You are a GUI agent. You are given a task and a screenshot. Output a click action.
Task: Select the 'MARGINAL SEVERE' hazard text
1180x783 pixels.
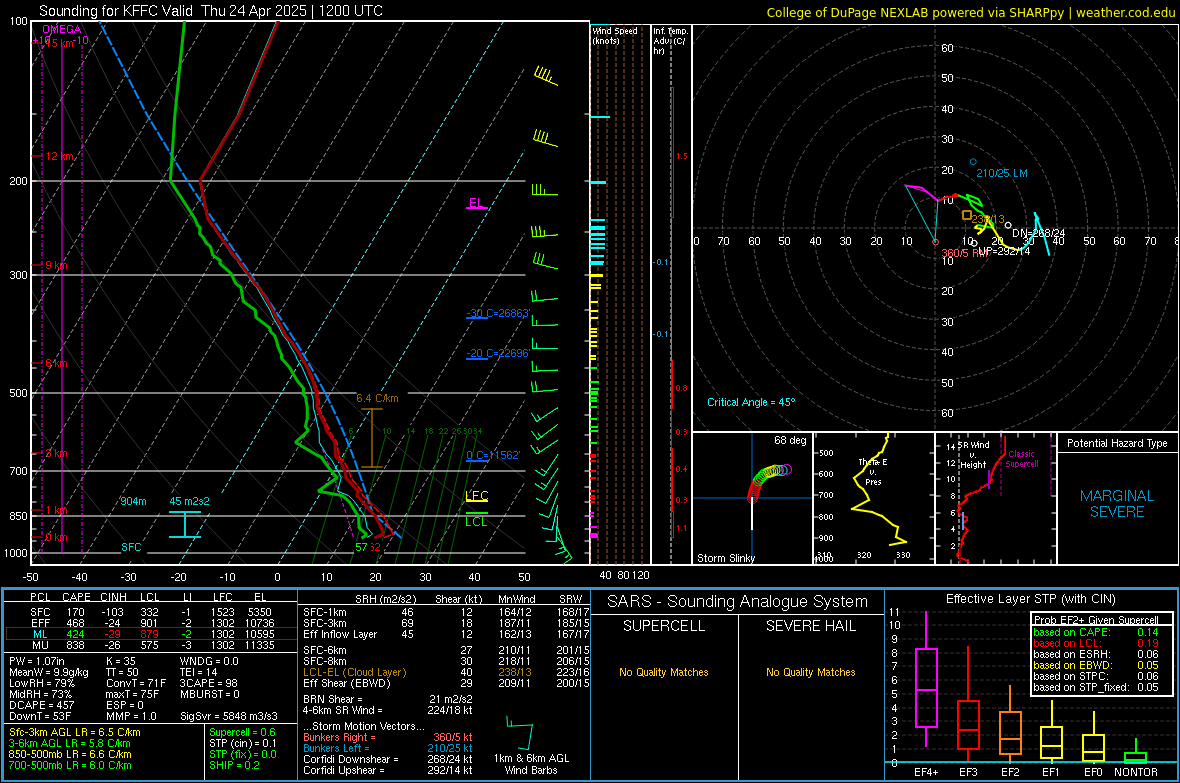pos(1117,504)
